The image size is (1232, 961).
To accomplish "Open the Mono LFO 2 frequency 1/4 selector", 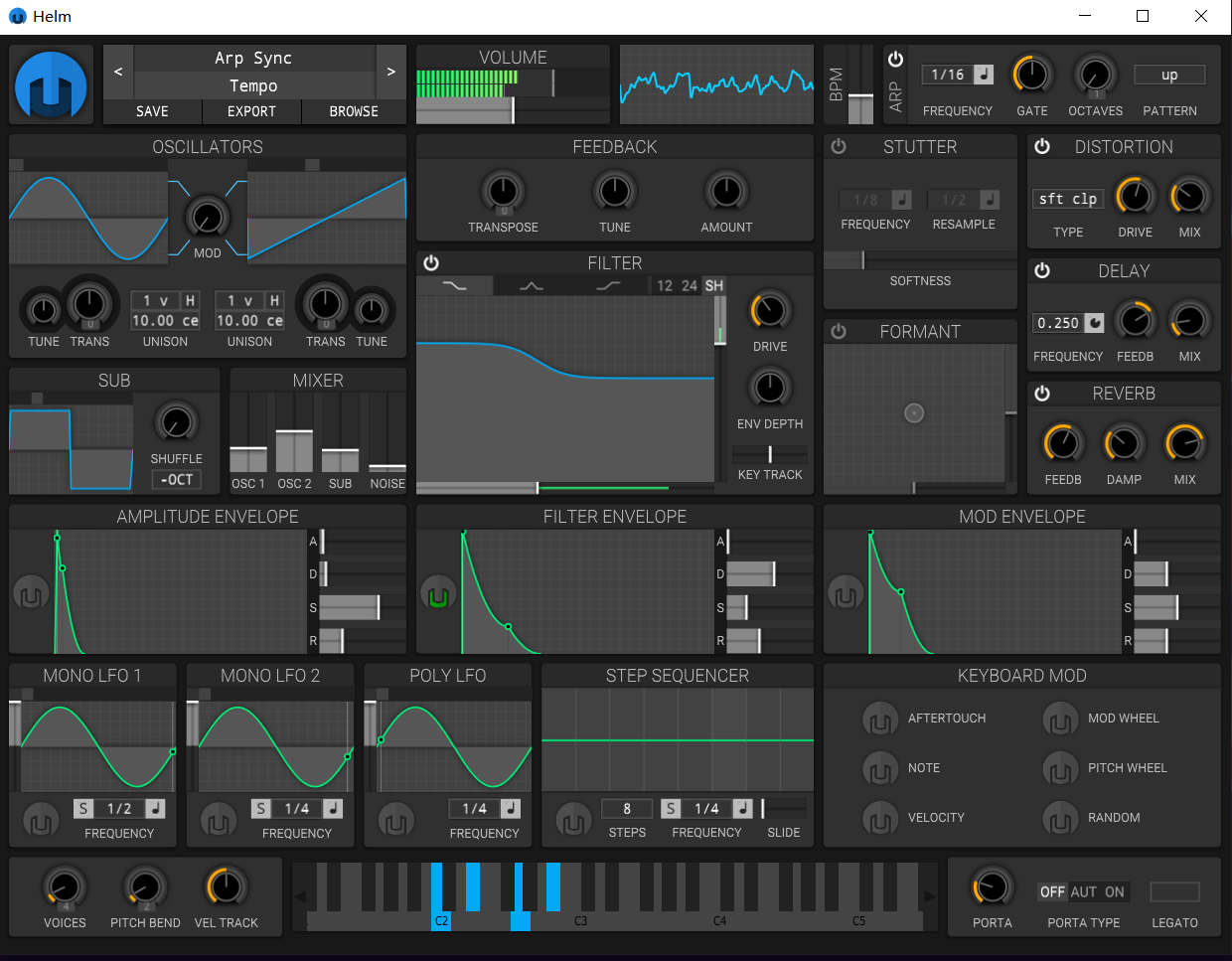I will [x=296, y=809].
